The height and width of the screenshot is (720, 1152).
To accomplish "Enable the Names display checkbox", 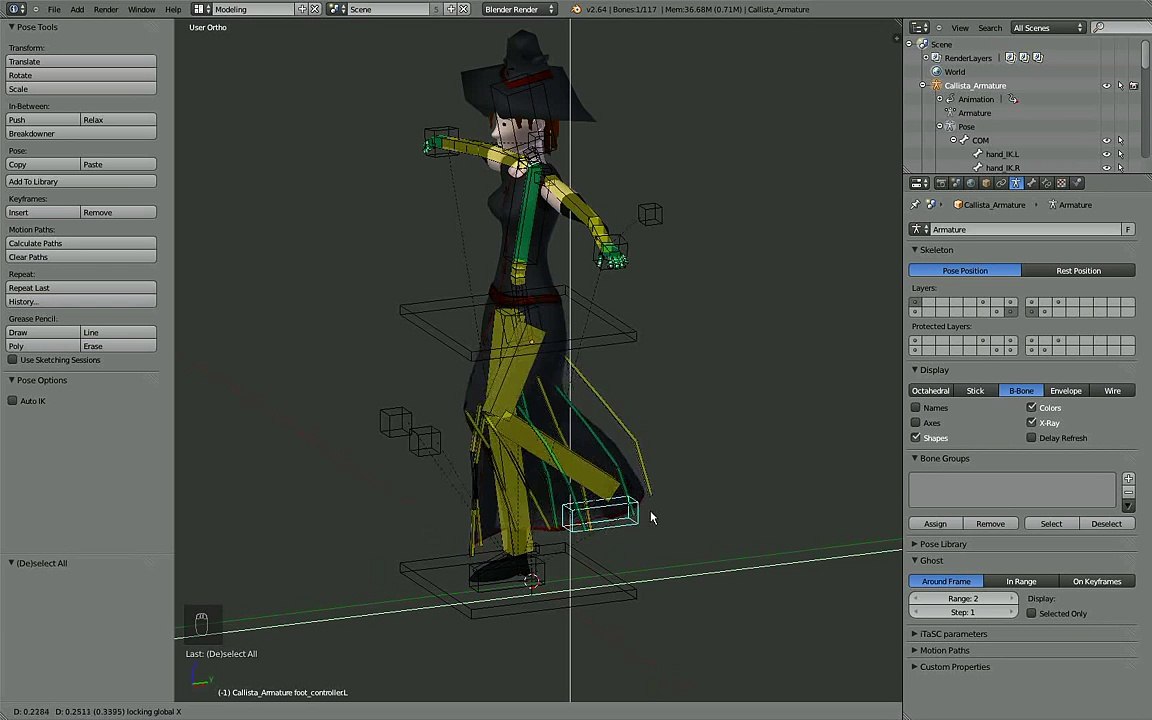I will [x=916, y=408].
